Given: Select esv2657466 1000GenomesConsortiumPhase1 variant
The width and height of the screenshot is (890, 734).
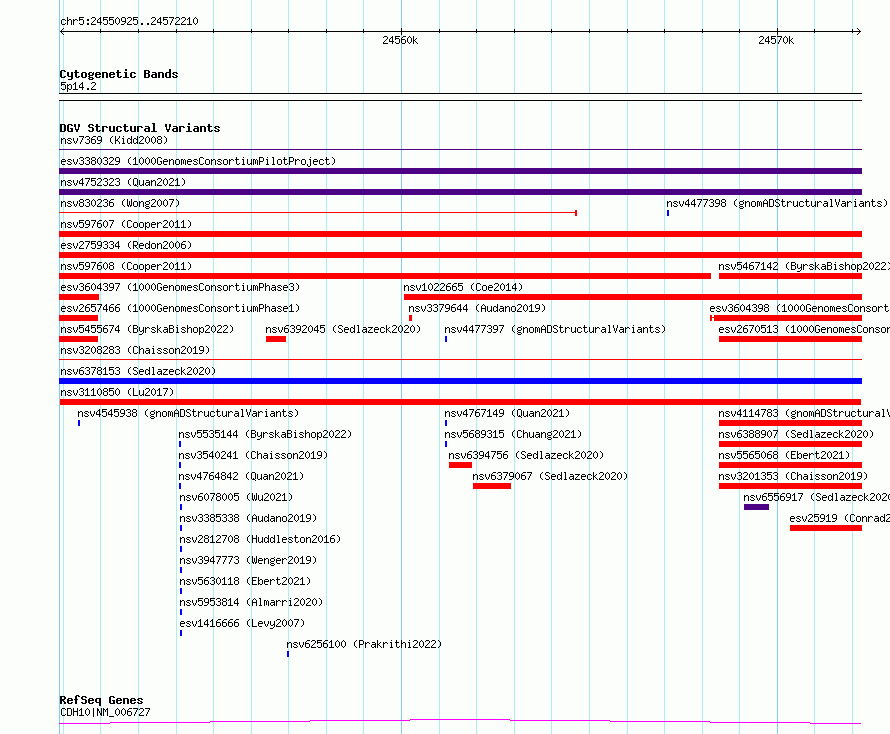Looking at the screenshot, I should [x=180, y=308].
